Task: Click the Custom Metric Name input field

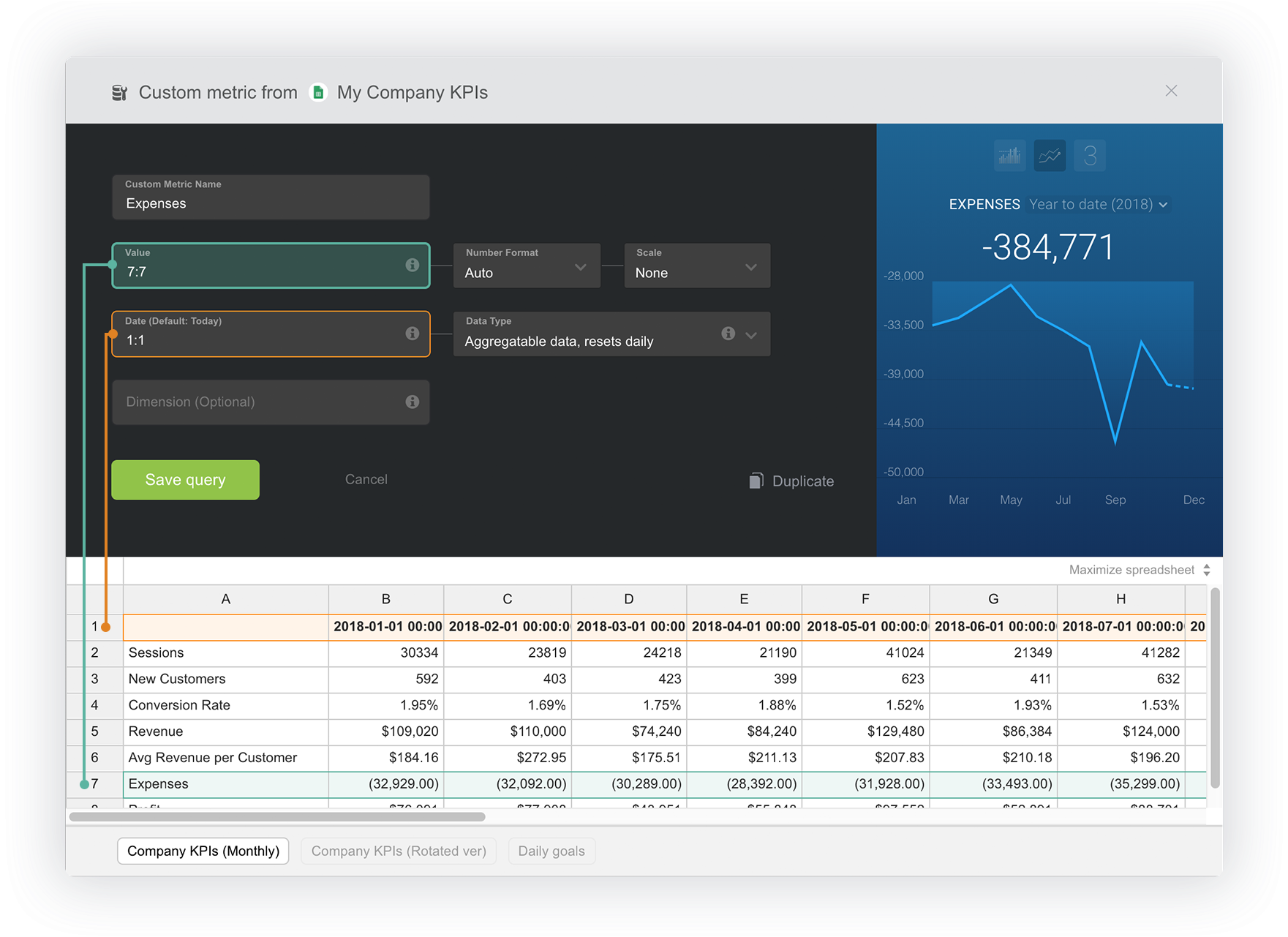Action: click(271, 197)
